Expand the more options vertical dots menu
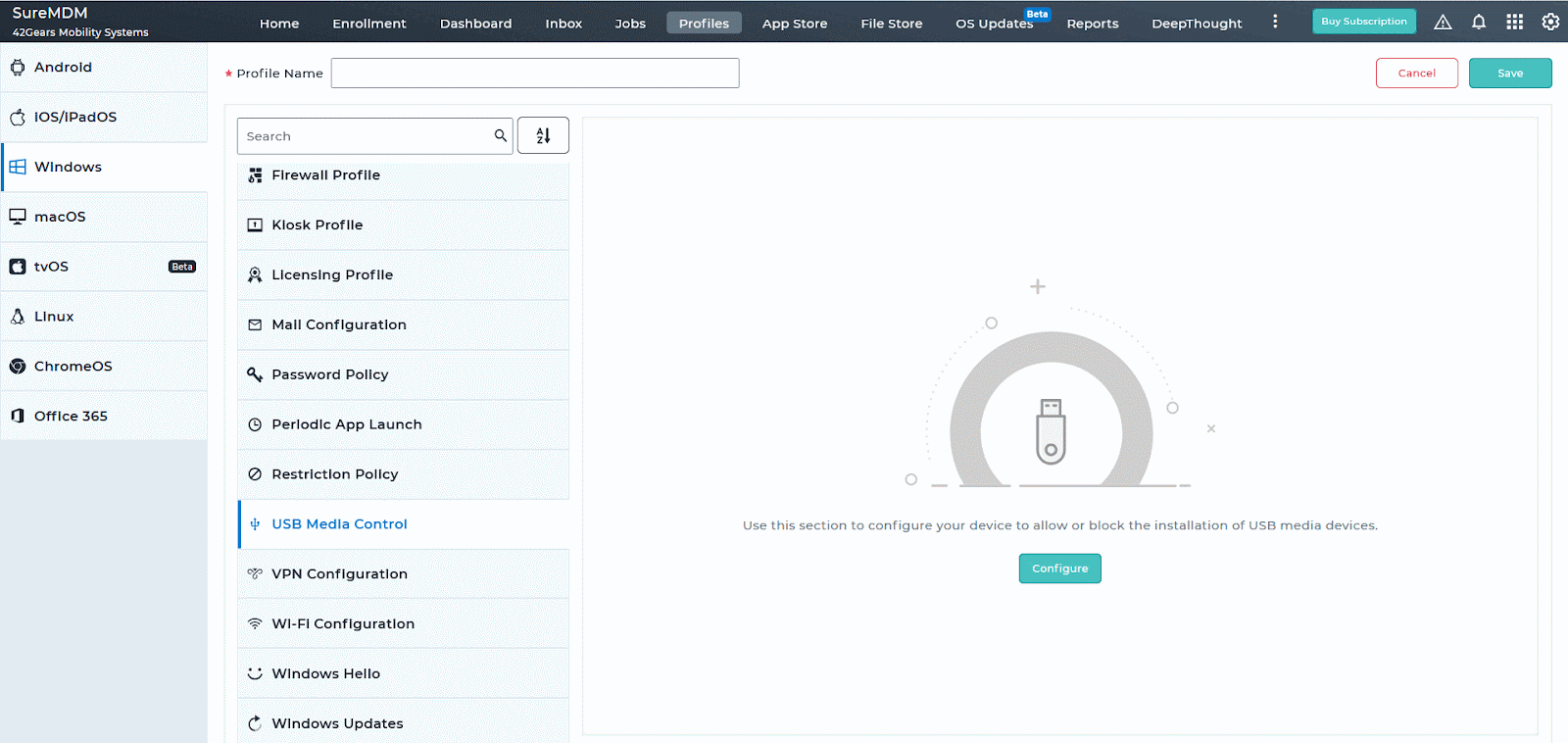The width and height of the screenshot is (1568, 743). [1275, 22]
